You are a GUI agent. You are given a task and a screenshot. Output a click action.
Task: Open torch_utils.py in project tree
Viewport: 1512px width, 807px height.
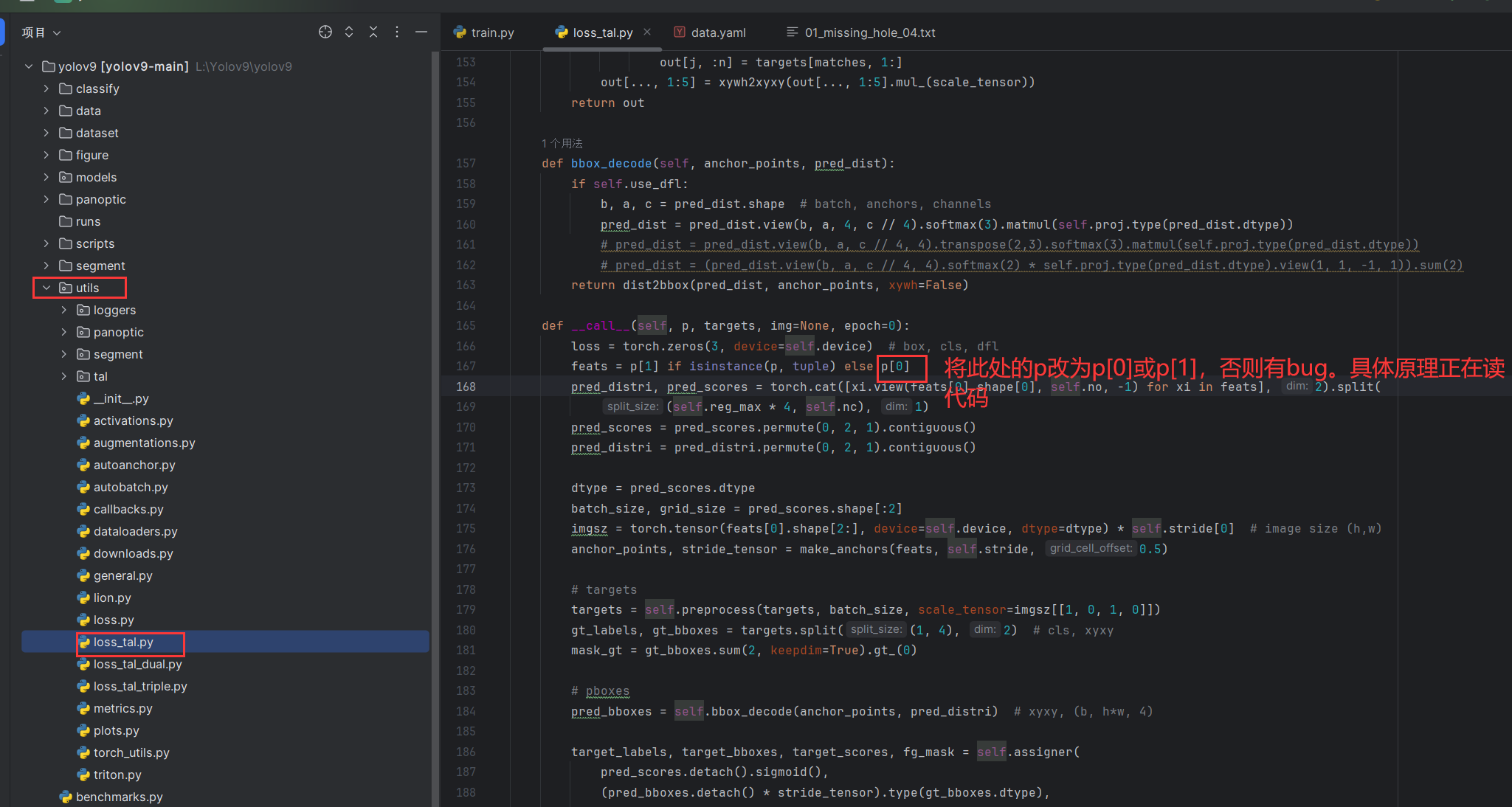[x=131, y=752]
